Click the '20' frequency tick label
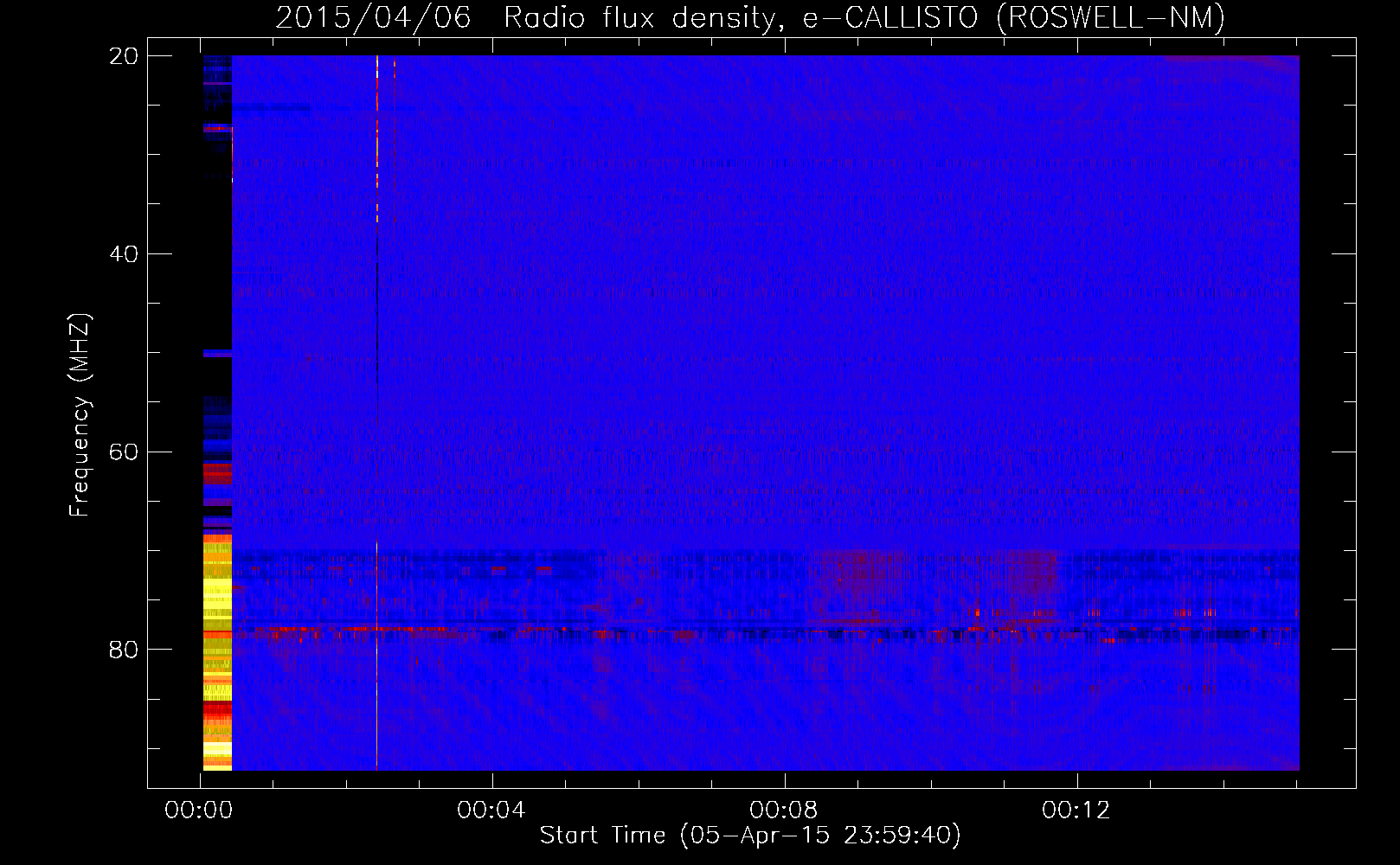1400x865 pixels. [x=124, y=56]
